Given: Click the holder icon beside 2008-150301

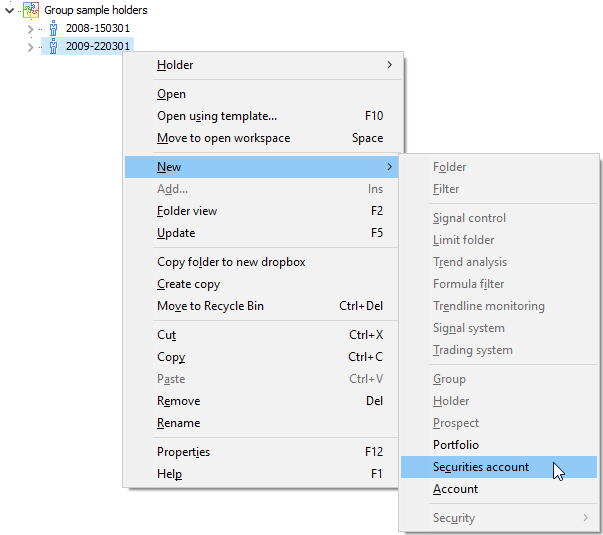Looking at the screenshot, I should click(x=53, y=28).
